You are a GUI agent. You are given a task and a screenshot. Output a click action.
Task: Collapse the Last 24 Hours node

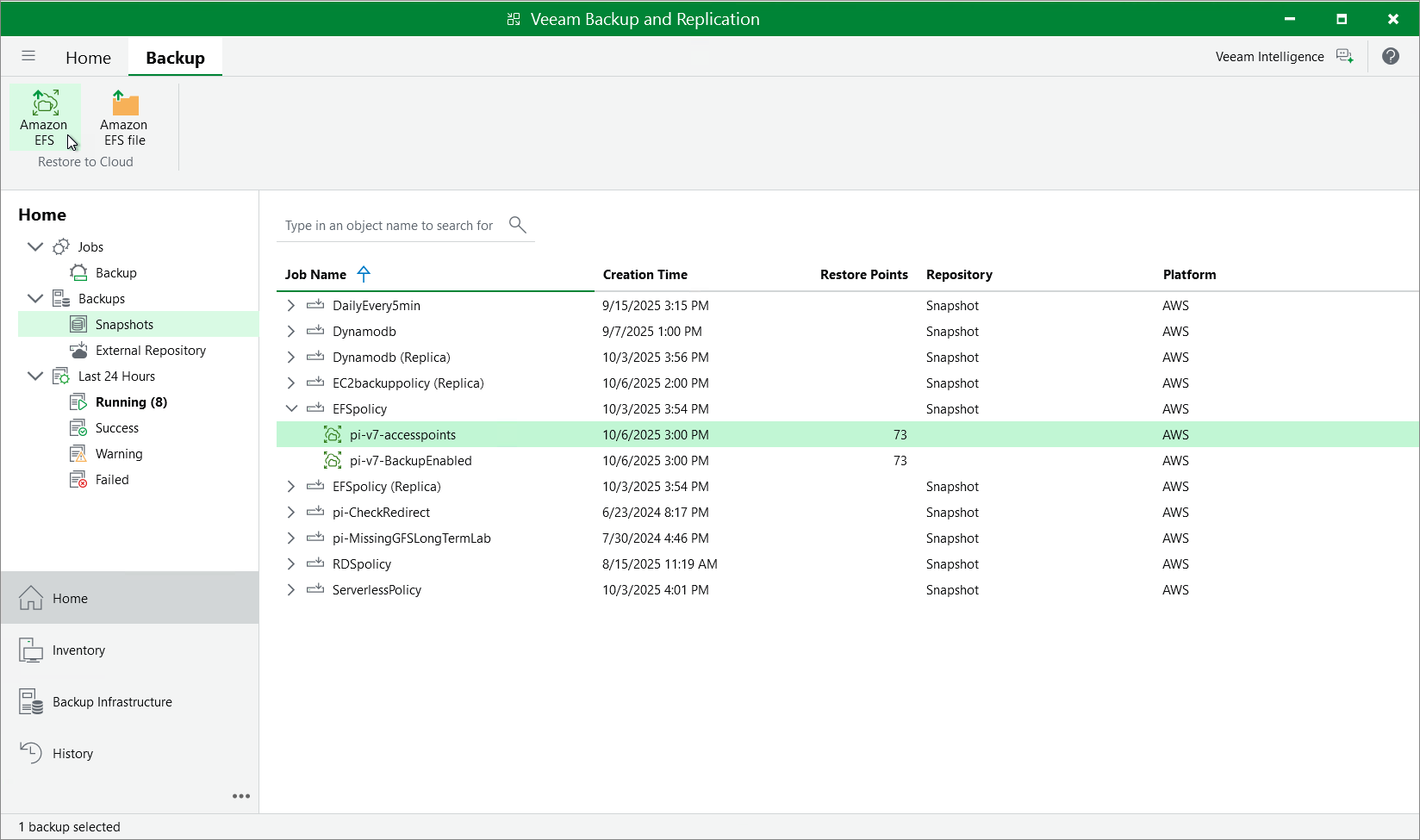click(35, 376)
